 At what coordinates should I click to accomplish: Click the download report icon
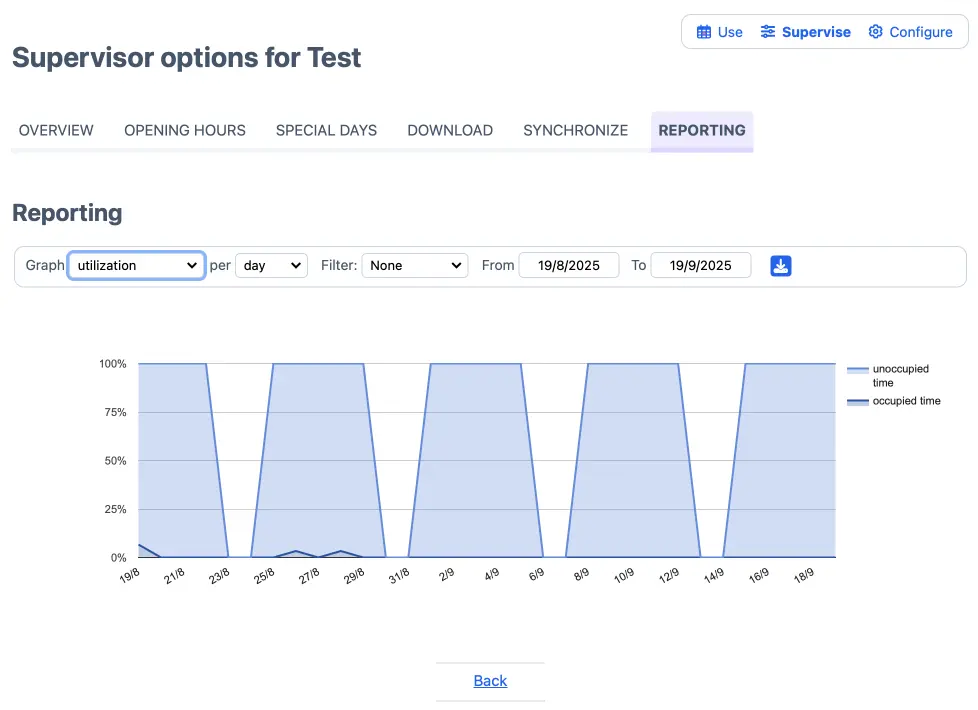tap(780, 266)
